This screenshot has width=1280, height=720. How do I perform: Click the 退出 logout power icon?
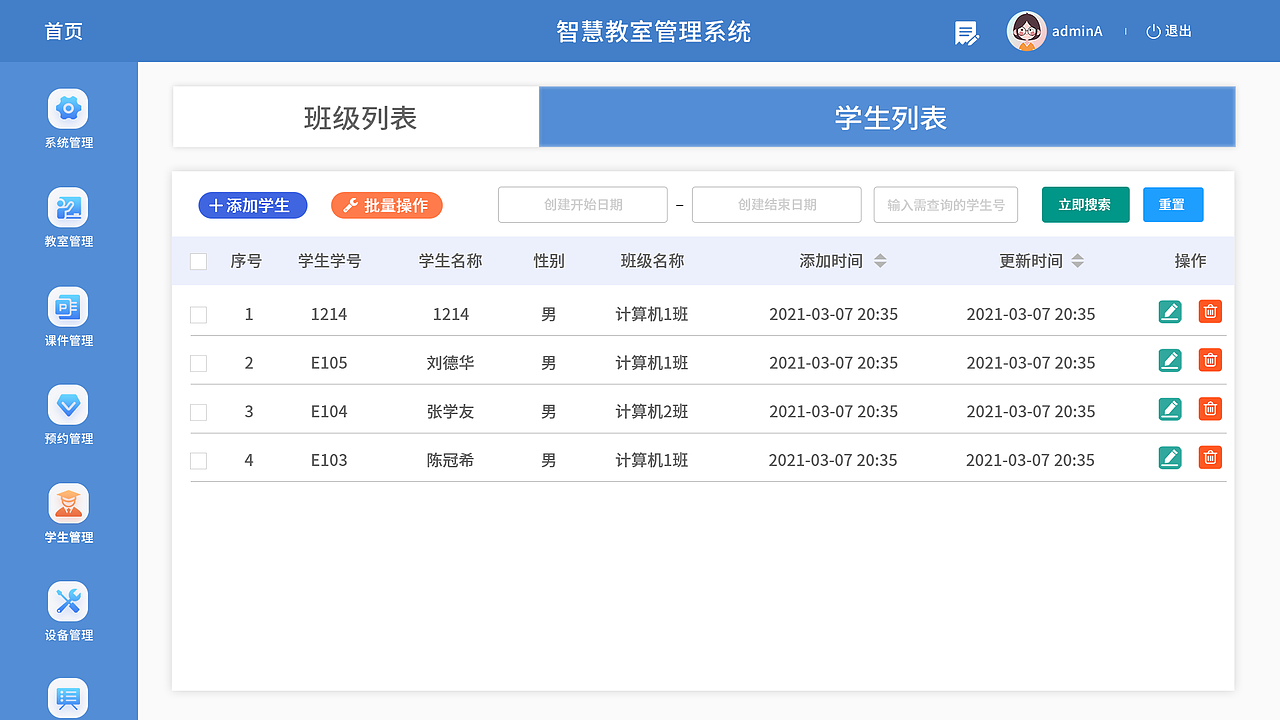(1153, 31)
